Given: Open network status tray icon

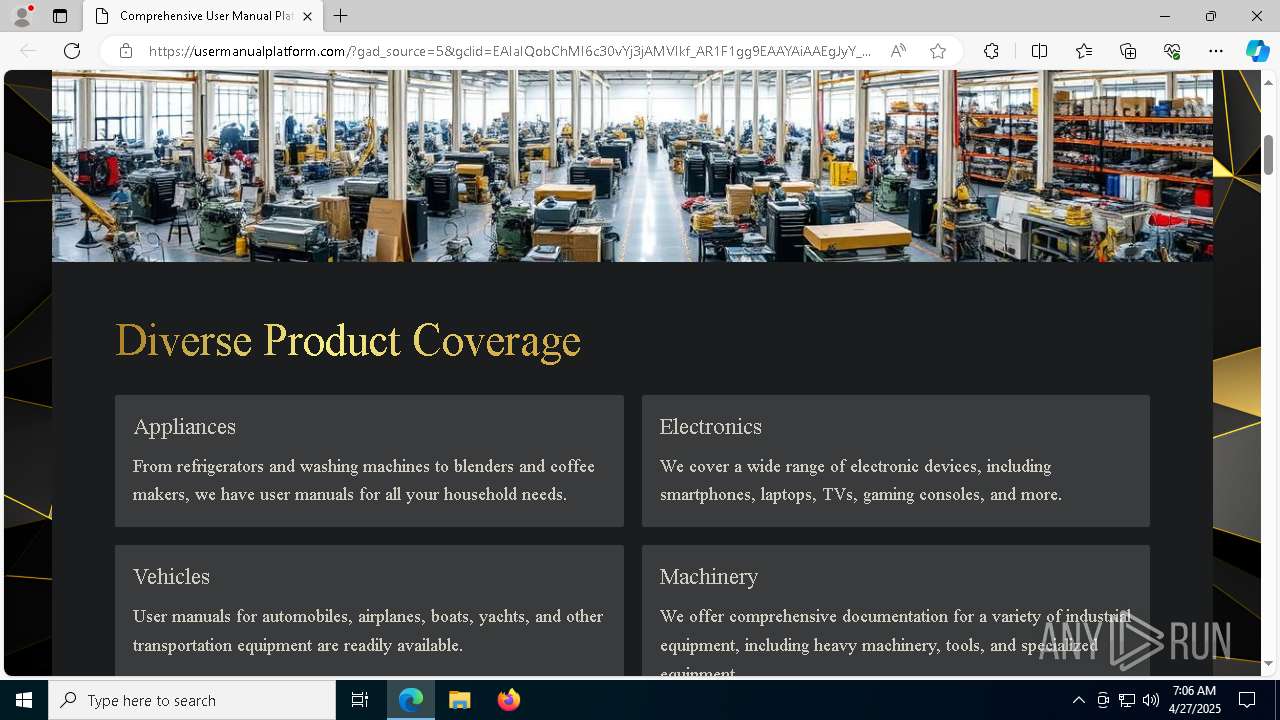Looking at the screenshot, I should 1127,700.
